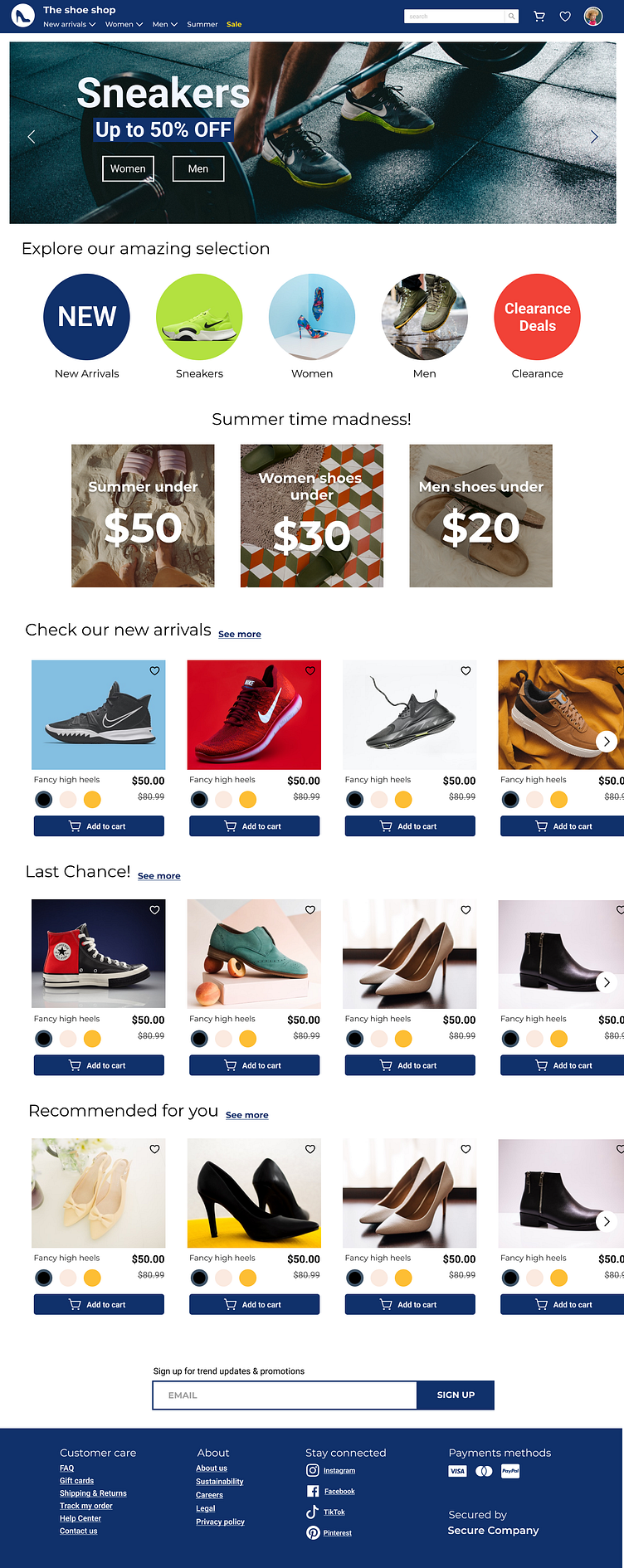Click the search magnifier icon
The image size is (624, 1568).
point(512,16)
